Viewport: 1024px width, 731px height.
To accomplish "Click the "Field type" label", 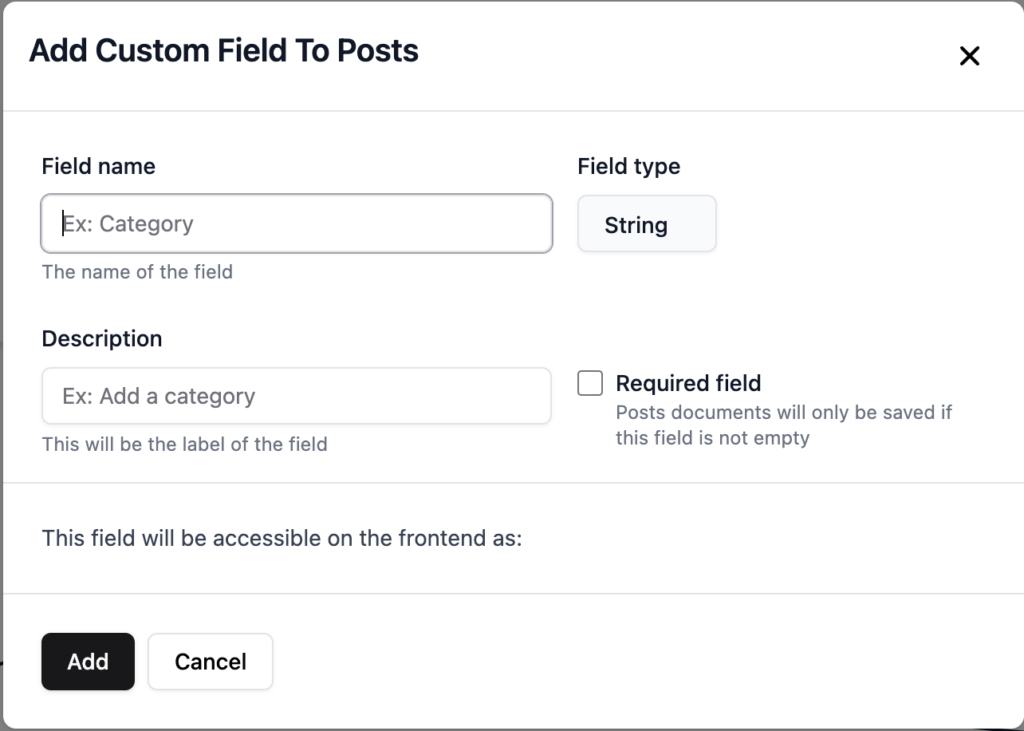I will [628, 166].
